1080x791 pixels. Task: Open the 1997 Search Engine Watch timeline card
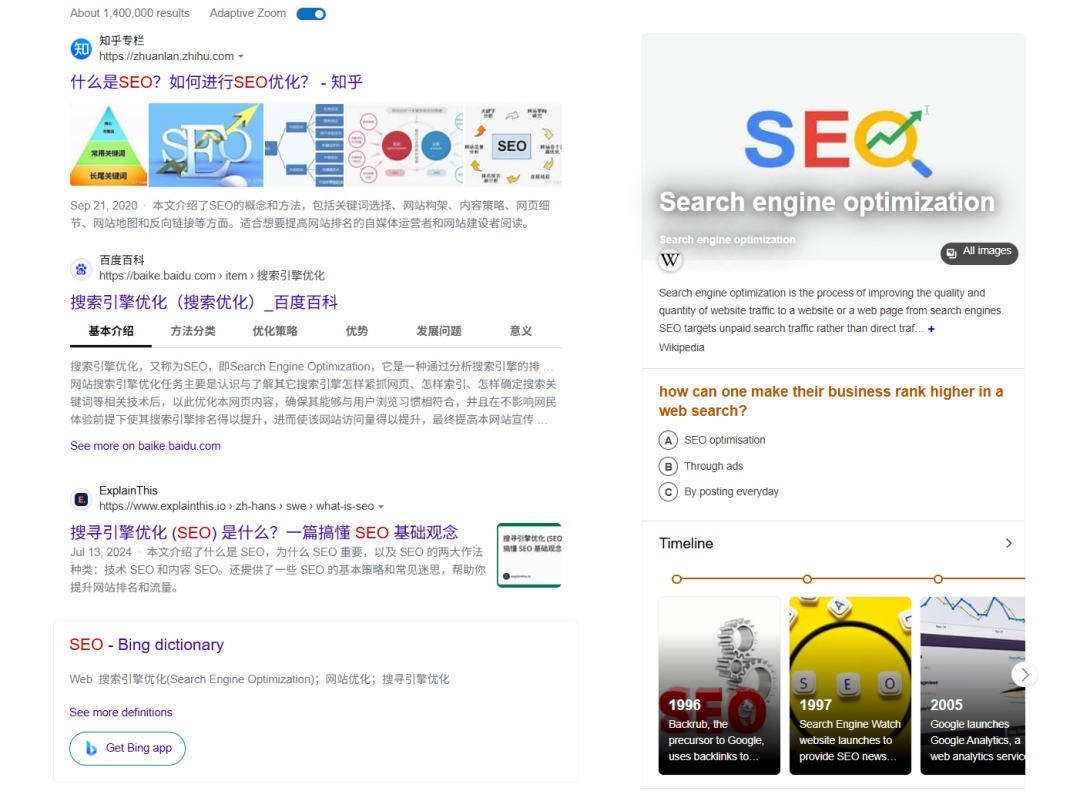(850, 685)
